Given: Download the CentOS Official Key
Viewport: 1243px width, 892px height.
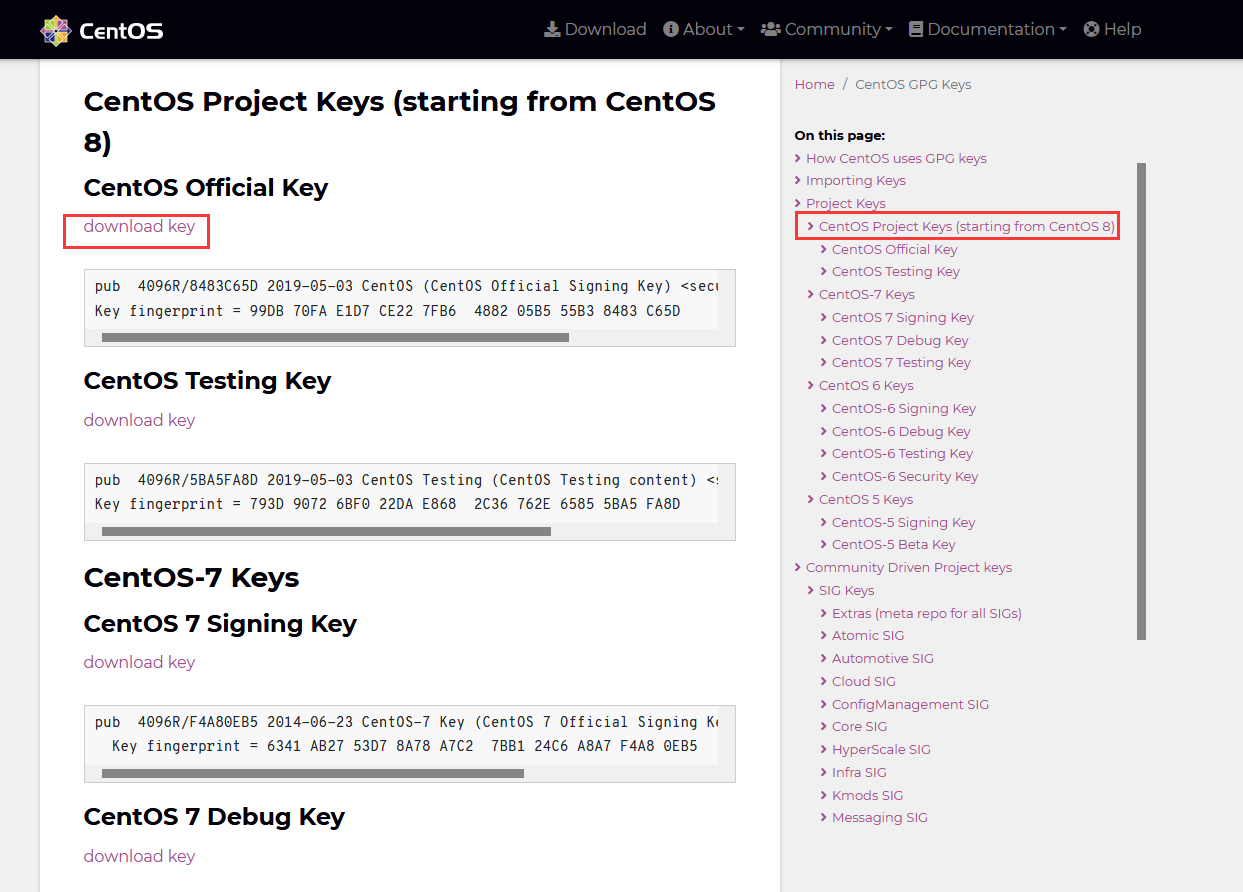Looking at the screenshot, I should [x=139, y=226].
